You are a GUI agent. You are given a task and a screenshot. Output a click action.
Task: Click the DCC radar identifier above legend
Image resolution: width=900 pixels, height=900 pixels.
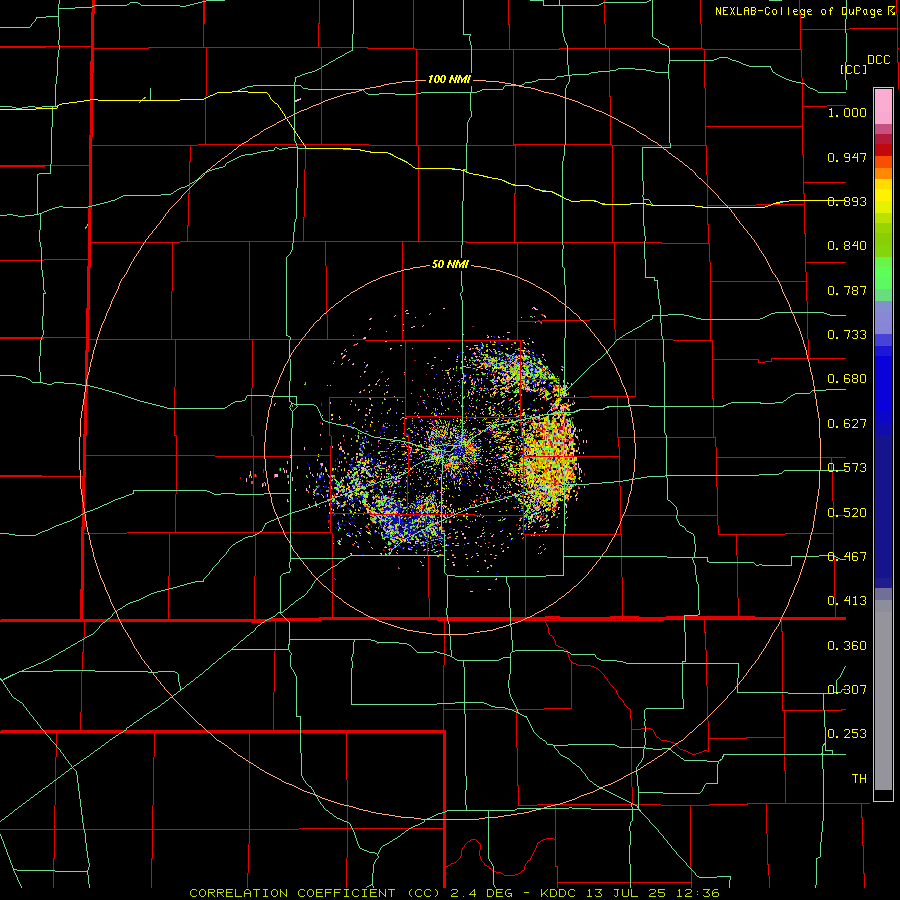point(878,60)
